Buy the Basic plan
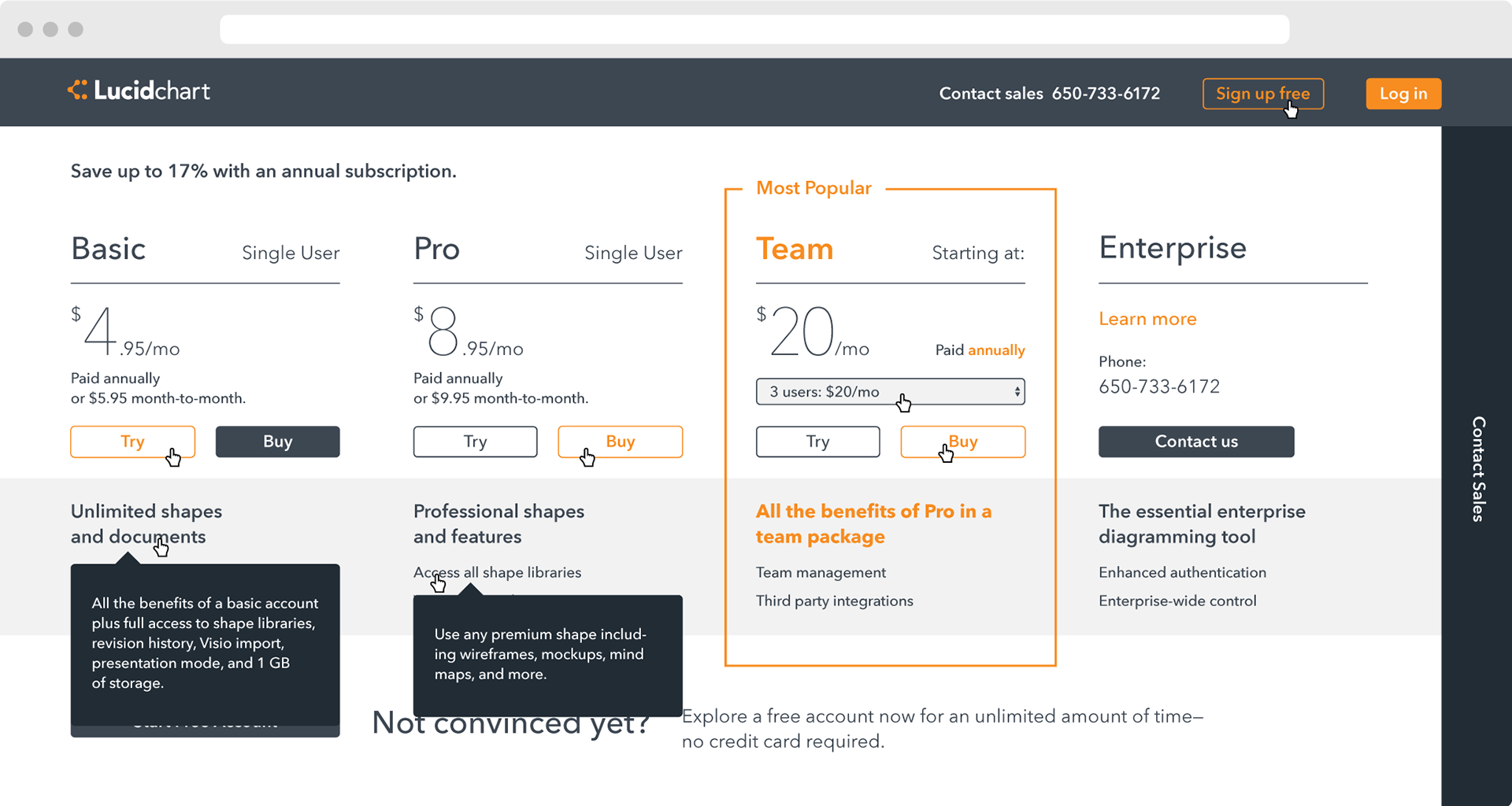 pos(277,442)
